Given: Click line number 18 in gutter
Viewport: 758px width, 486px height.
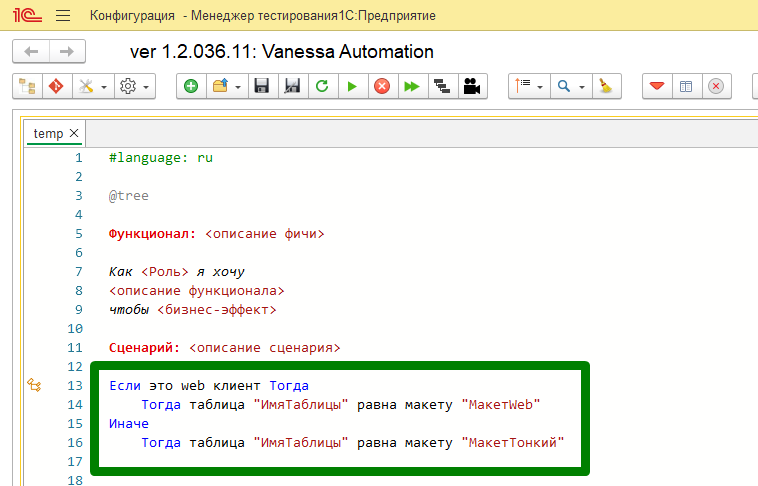Looking at the screenshot, I should (x=75, y=480).
